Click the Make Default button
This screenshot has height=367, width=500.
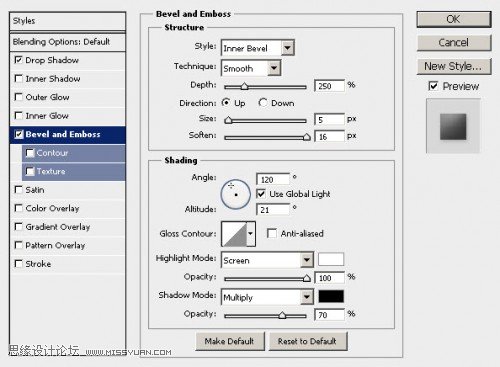tap(230, 341)
